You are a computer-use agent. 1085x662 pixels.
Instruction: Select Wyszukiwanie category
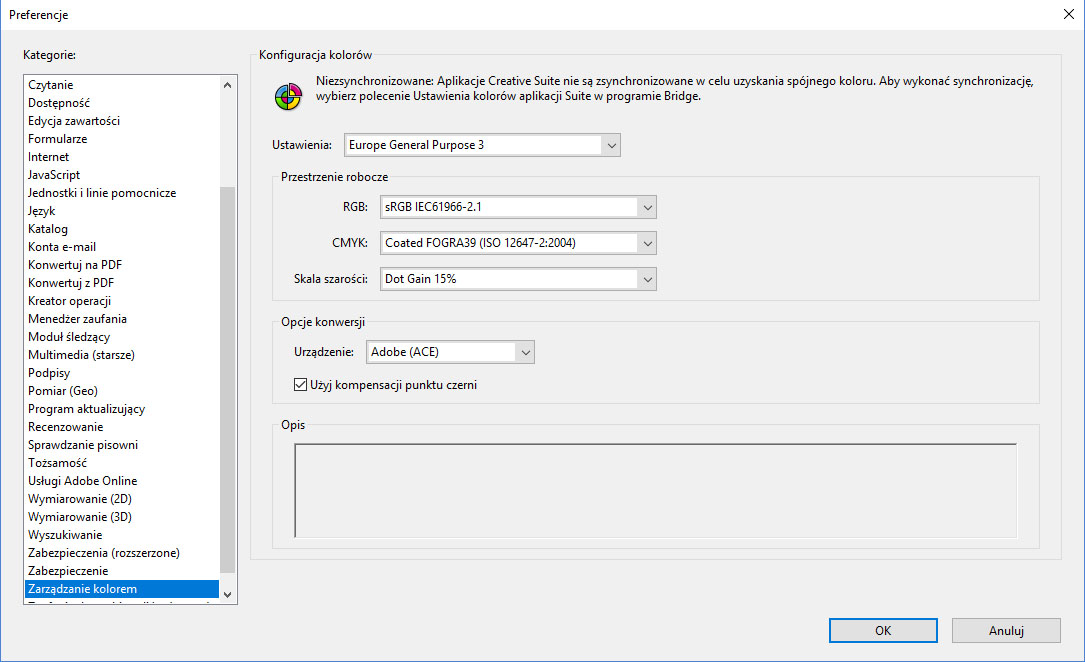click(x=122, y=534)
